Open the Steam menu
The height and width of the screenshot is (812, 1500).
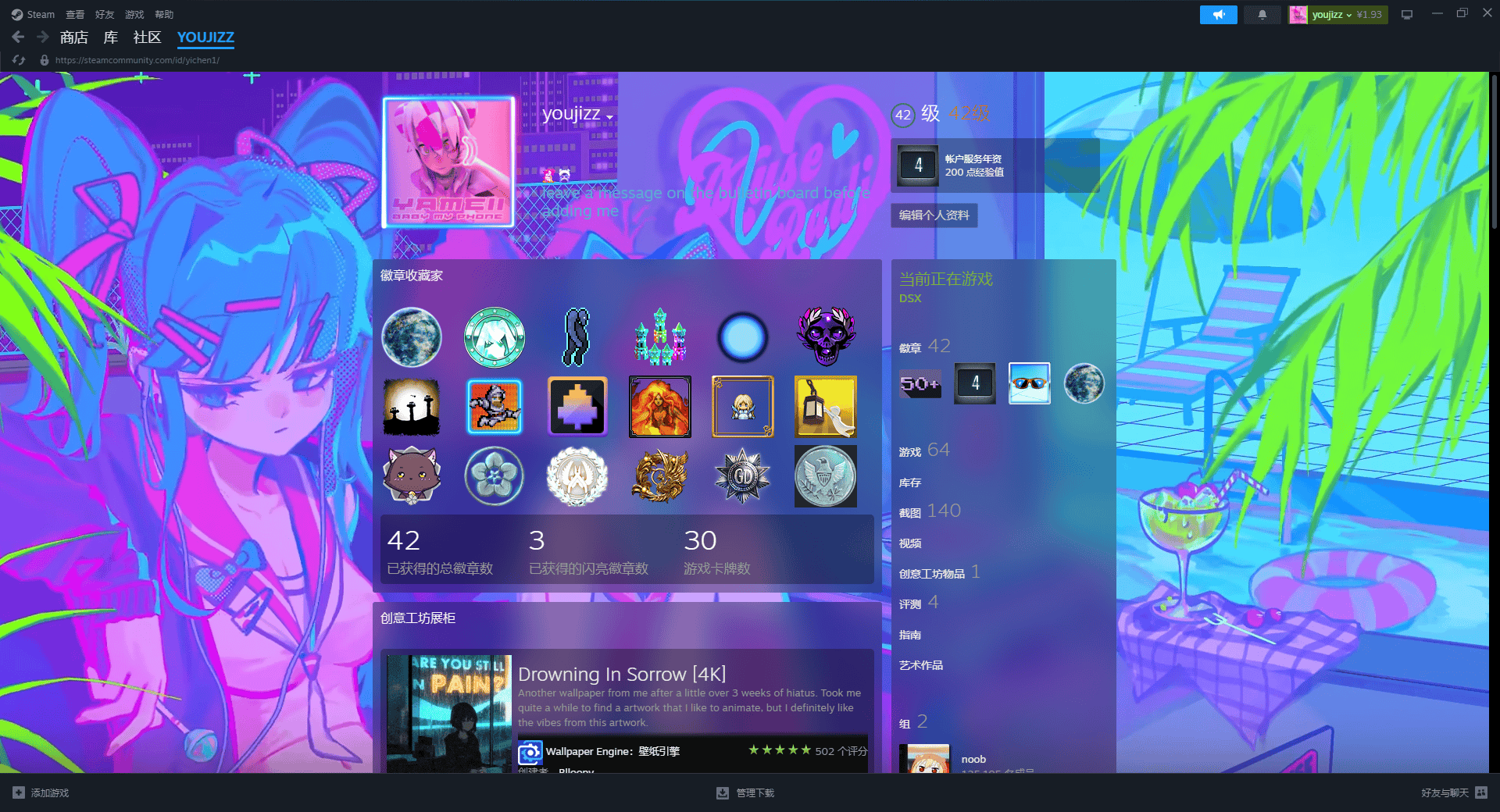(x=33, y=14)
